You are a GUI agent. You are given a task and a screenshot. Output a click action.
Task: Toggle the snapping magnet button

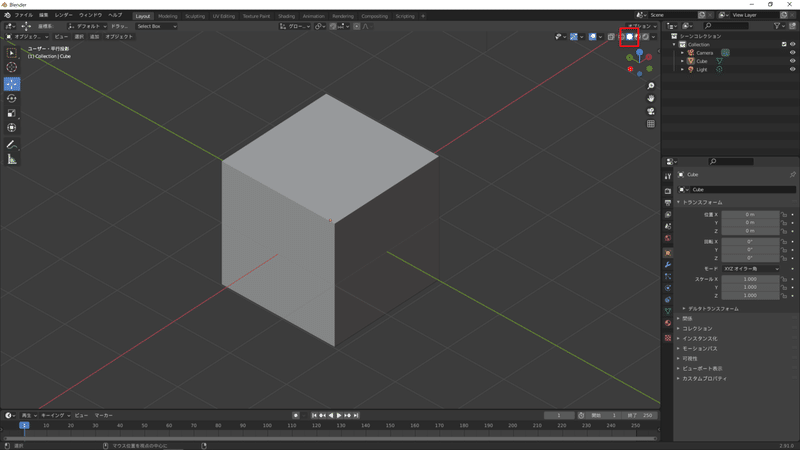tap(333, 27)
